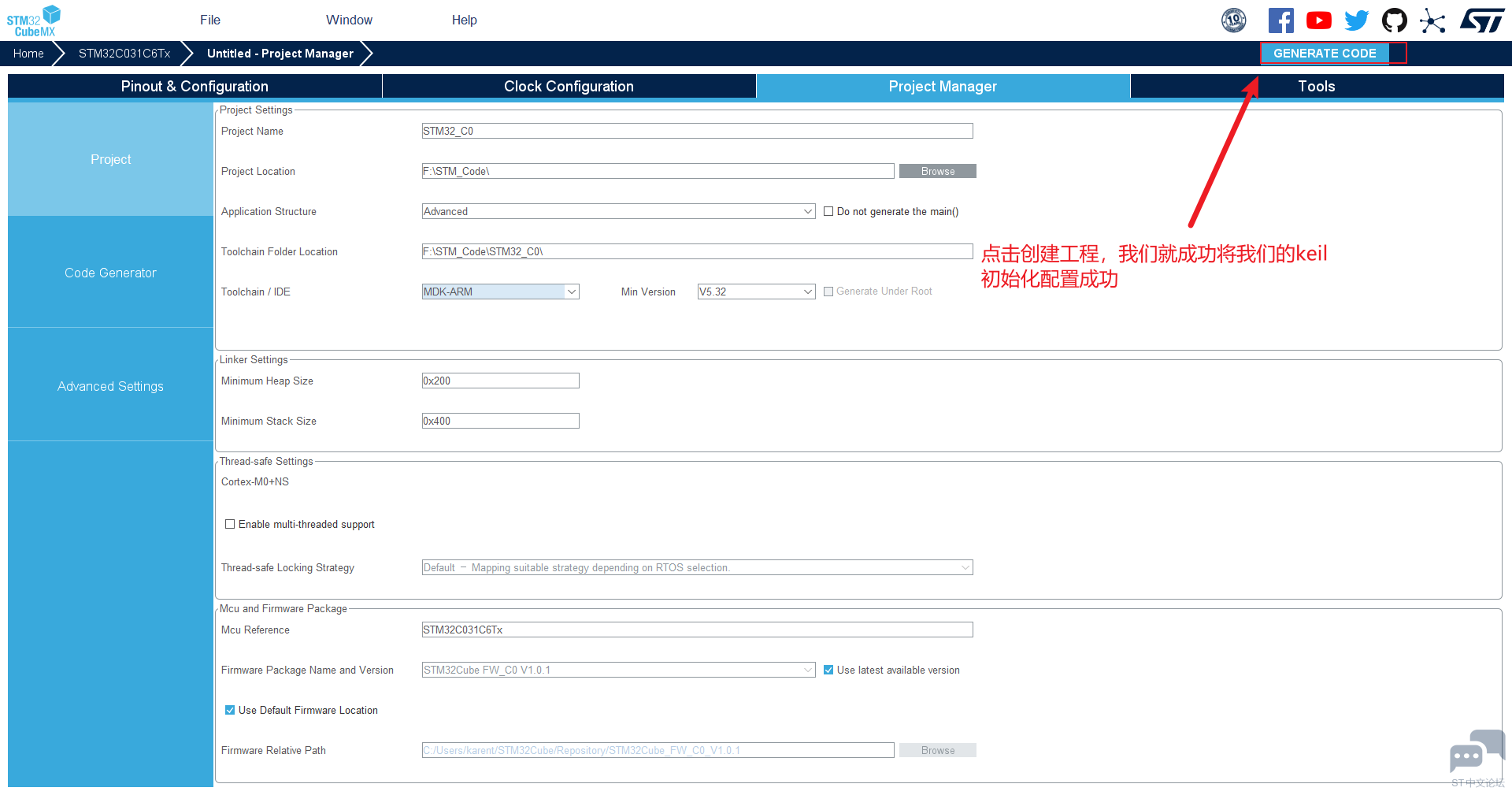Open the YouTube icon link
This screenshot has width=1512, height=795.
click(x=1318, y=20)
